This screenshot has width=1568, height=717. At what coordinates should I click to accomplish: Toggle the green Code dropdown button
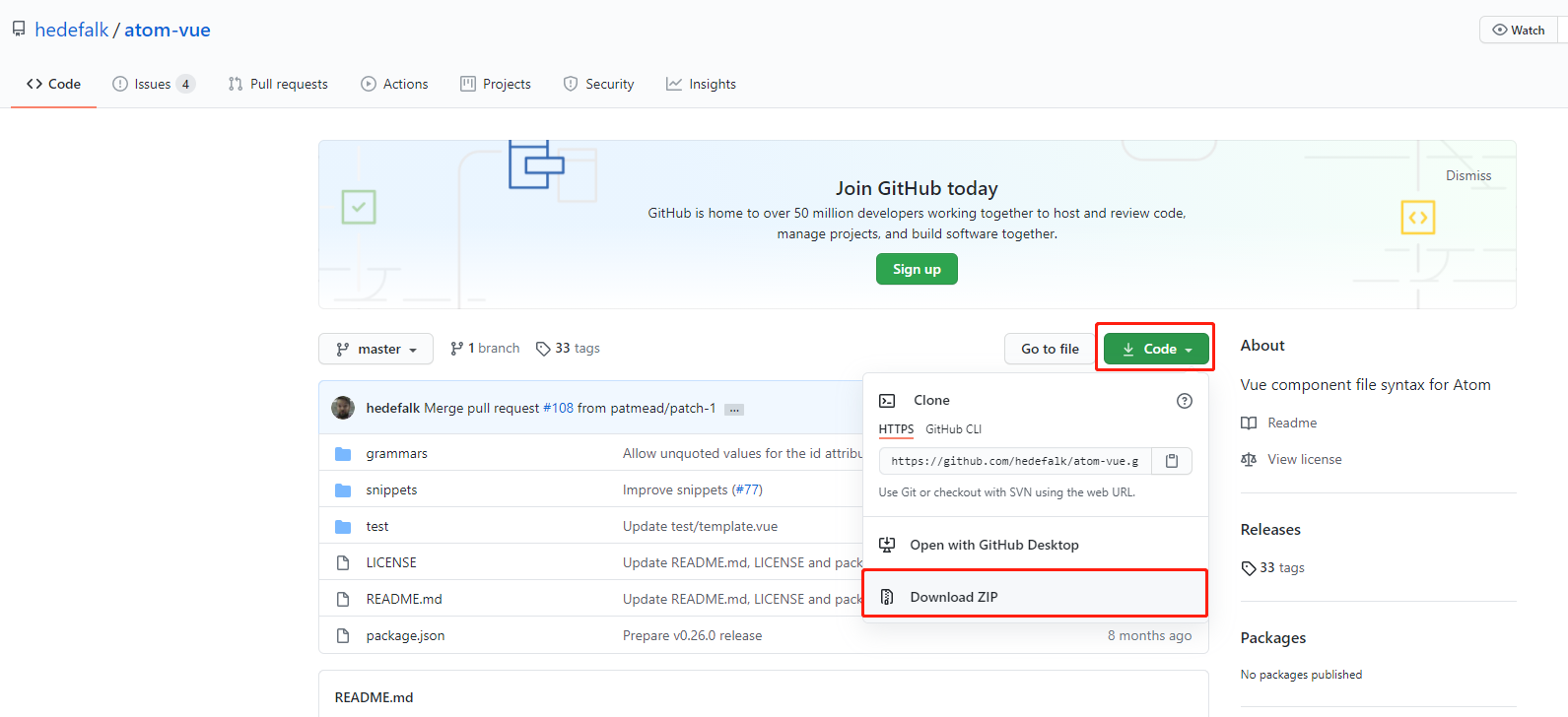(1156, 349)
